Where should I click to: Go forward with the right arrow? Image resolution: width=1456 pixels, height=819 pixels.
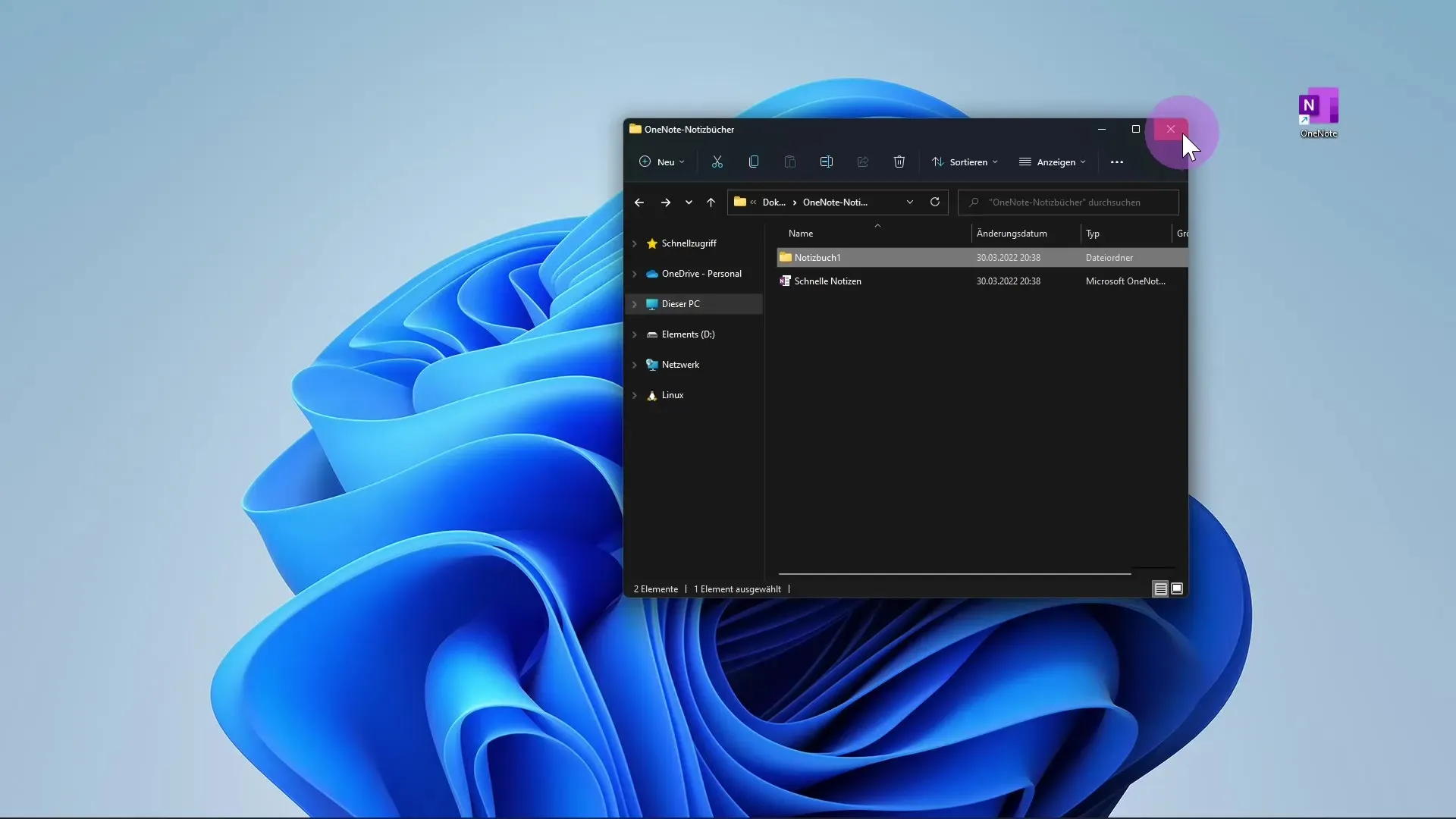666,202
